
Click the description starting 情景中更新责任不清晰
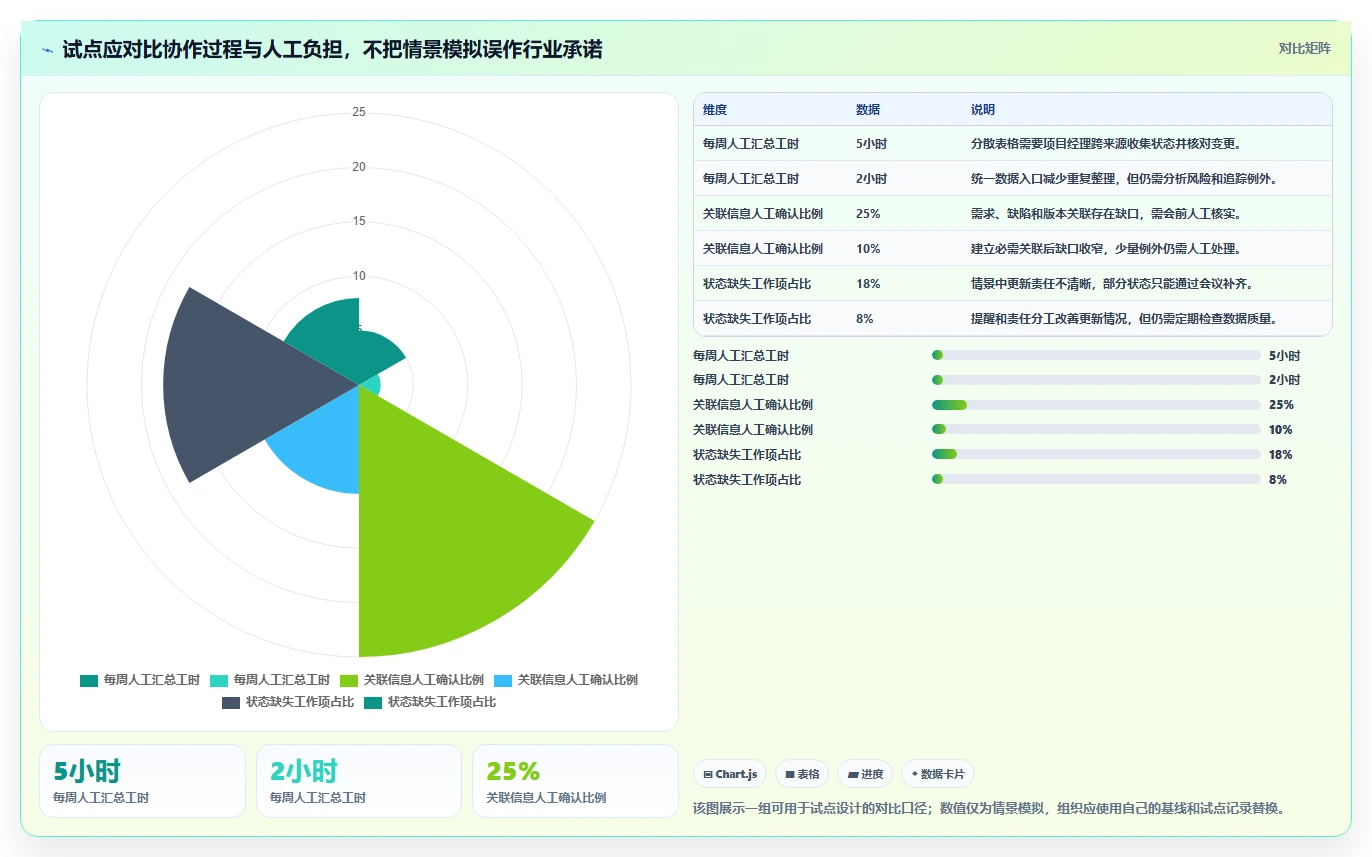tap(1113, 284)
